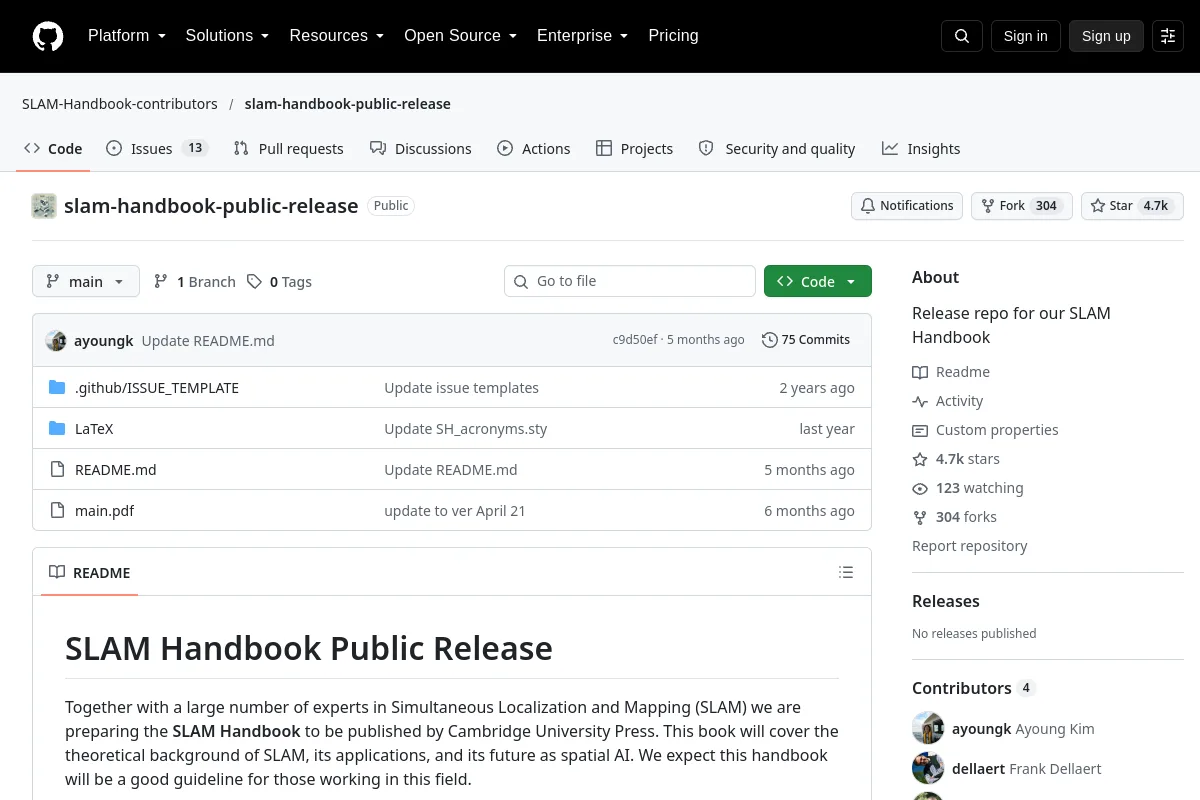
Task: Click commit hash c9d50ef
Action: [635, 340]
